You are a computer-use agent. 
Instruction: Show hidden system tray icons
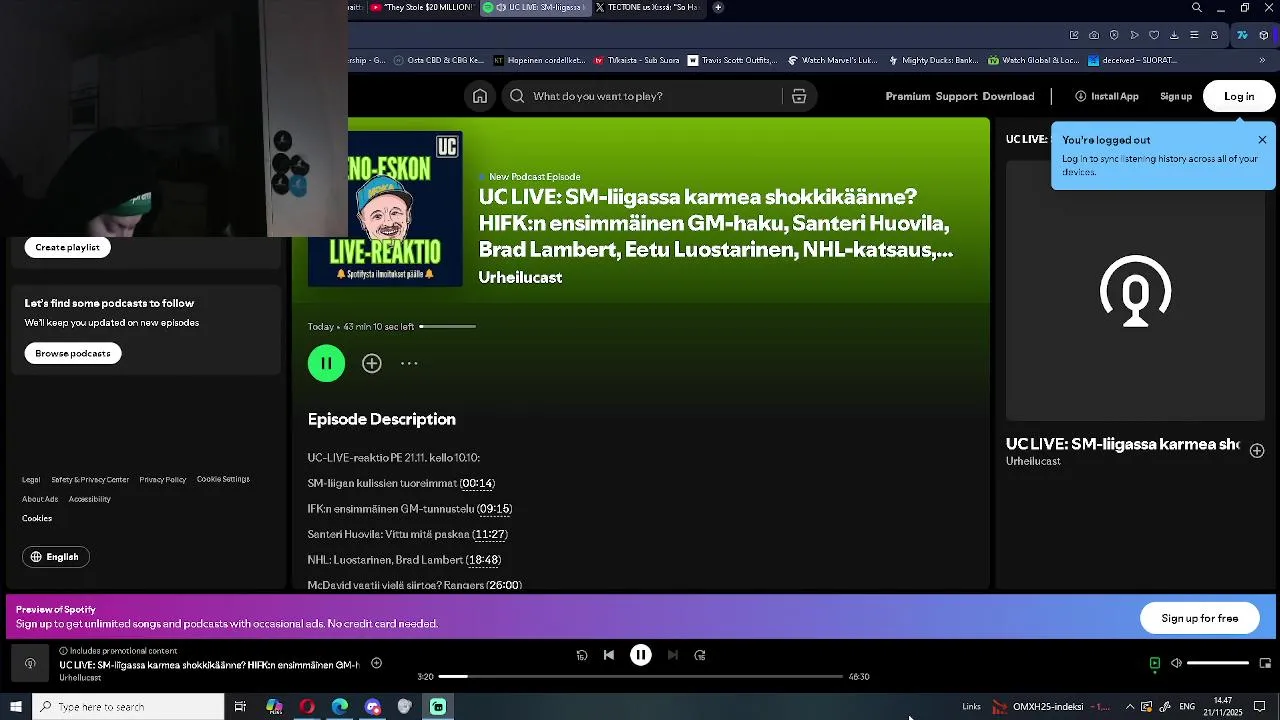coord(1130,707)
